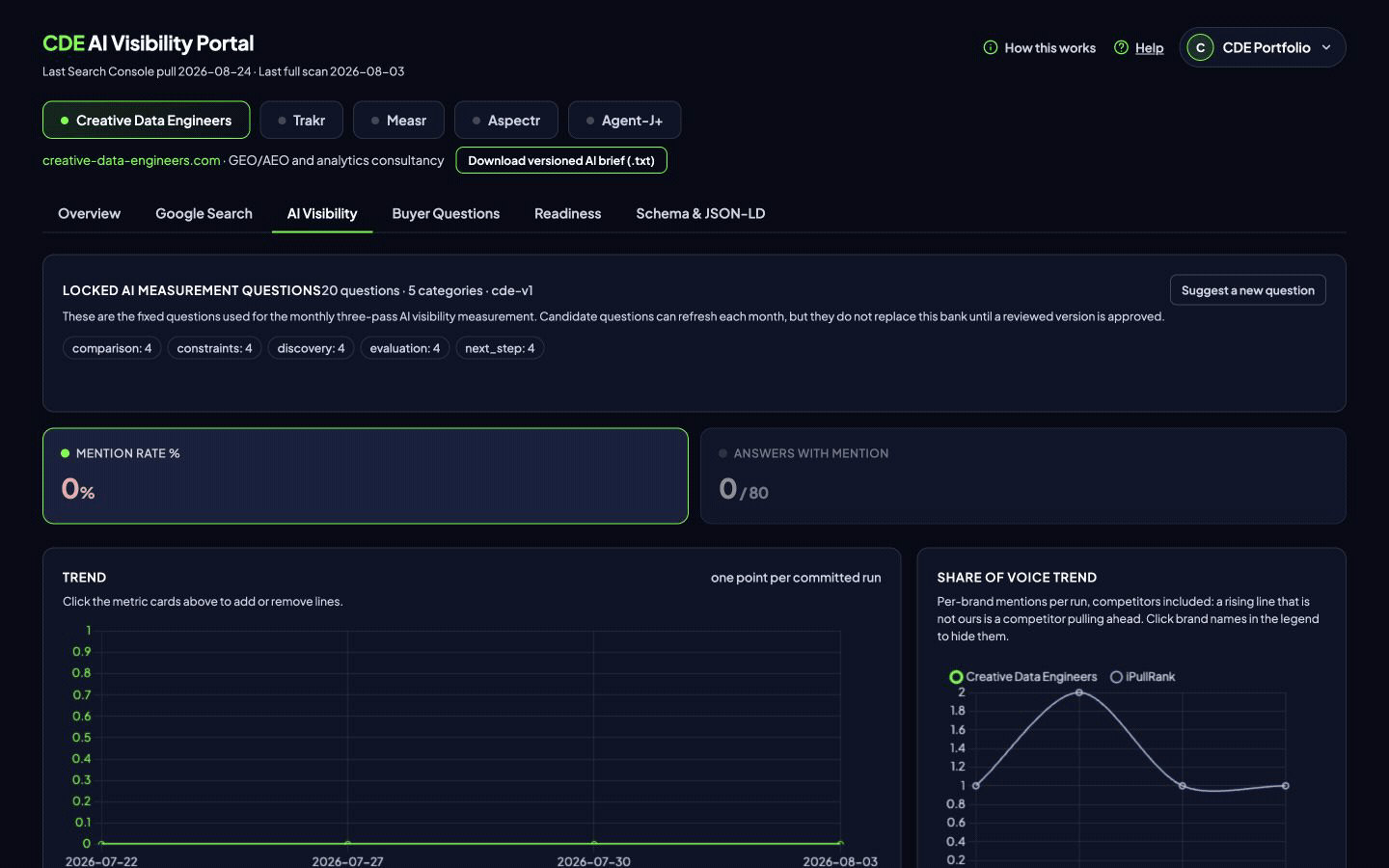Click the CDE Portfolio avatar circle
The height and width of the screenshot is (868, 1389).
tap(1200, 47)
